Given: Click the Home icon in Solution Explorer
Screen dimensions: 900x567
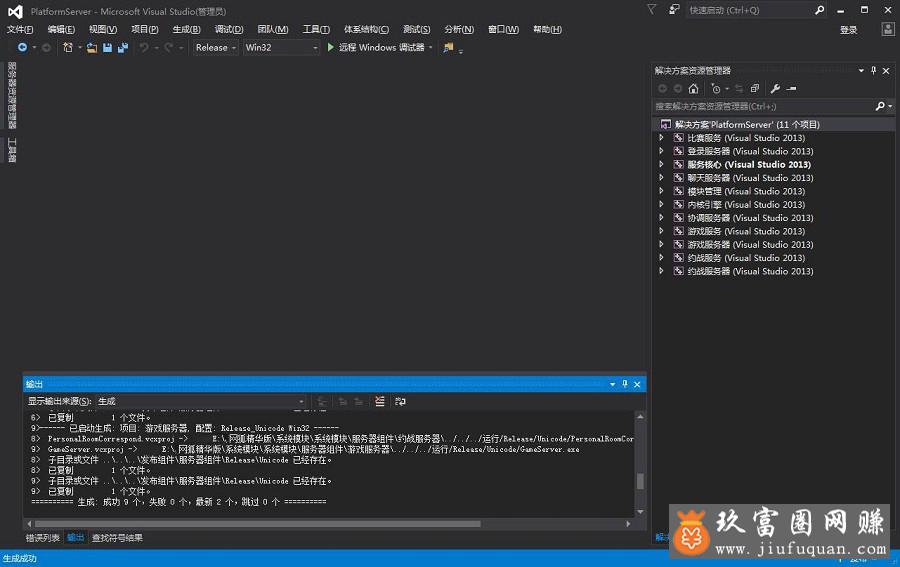Looking at the screenshot, I should coord(693,88).
